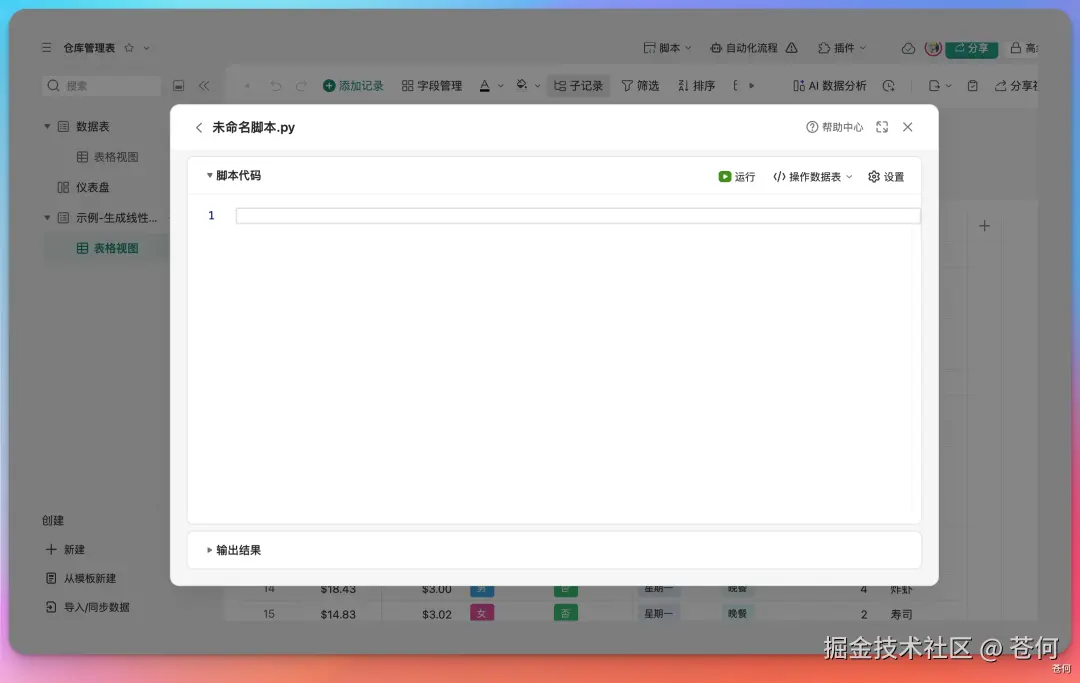Screen dimensions: 1080x683
Task: Collapse the 数据表 tree node
Action: pos(47,127)
